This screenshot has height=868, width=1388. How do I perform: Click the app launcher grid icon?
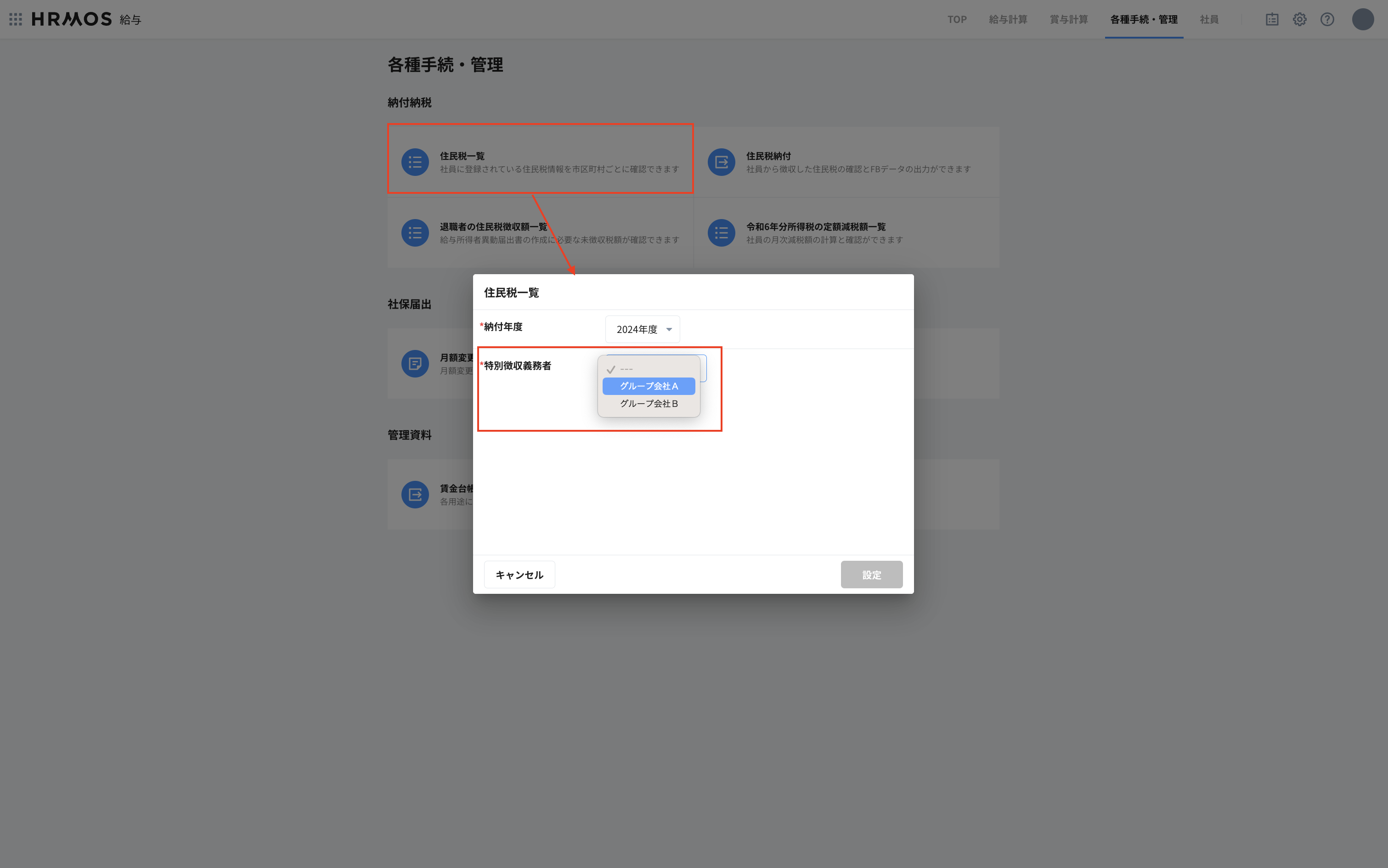coord(16,19)
